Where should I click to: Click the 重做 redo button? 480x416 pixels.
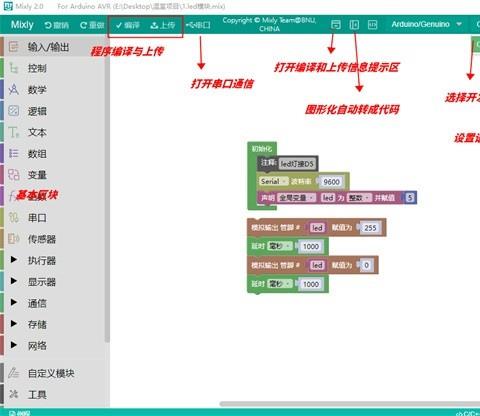pyautogui.click(x=92, y=25)
